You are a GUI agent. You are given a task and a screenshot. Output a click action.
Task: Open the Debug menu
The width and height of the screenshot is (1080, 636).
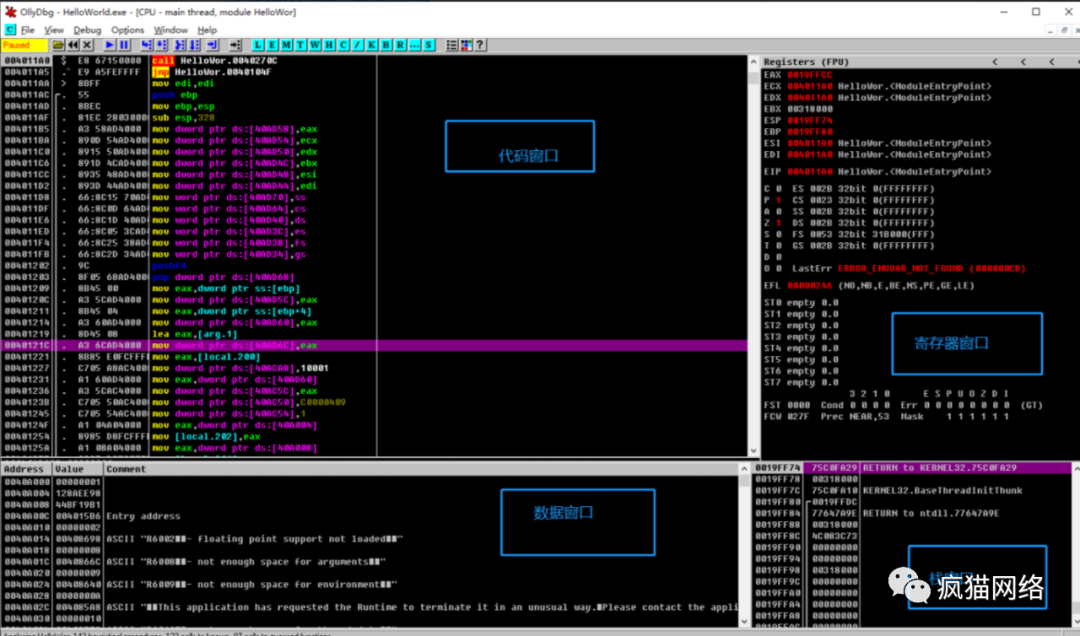(x=87, y=30)
